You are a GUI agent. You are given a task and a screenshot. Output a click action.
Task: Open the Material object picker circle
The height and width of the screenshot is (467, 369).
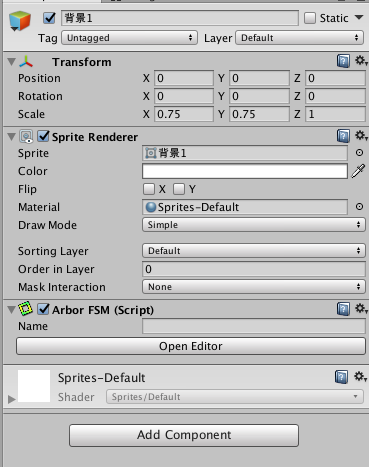[359, 207]
